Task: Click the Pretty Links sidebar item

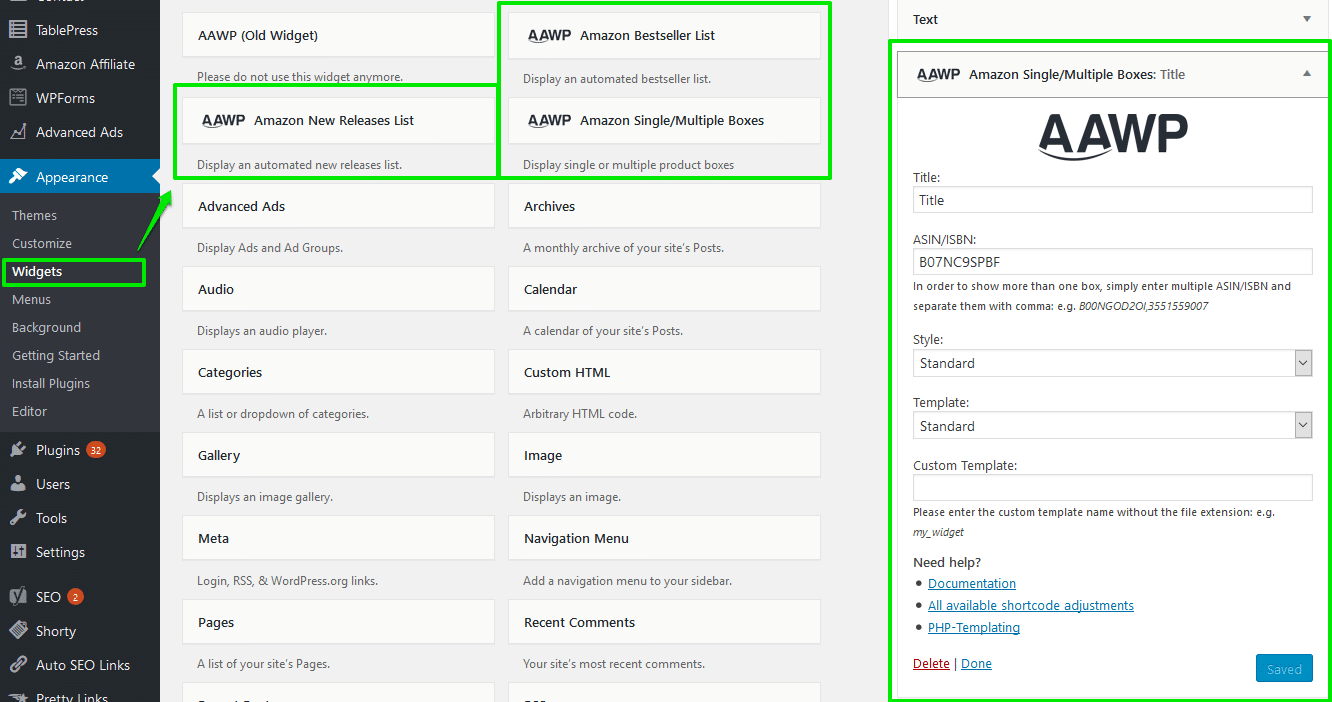Action: 72,695
